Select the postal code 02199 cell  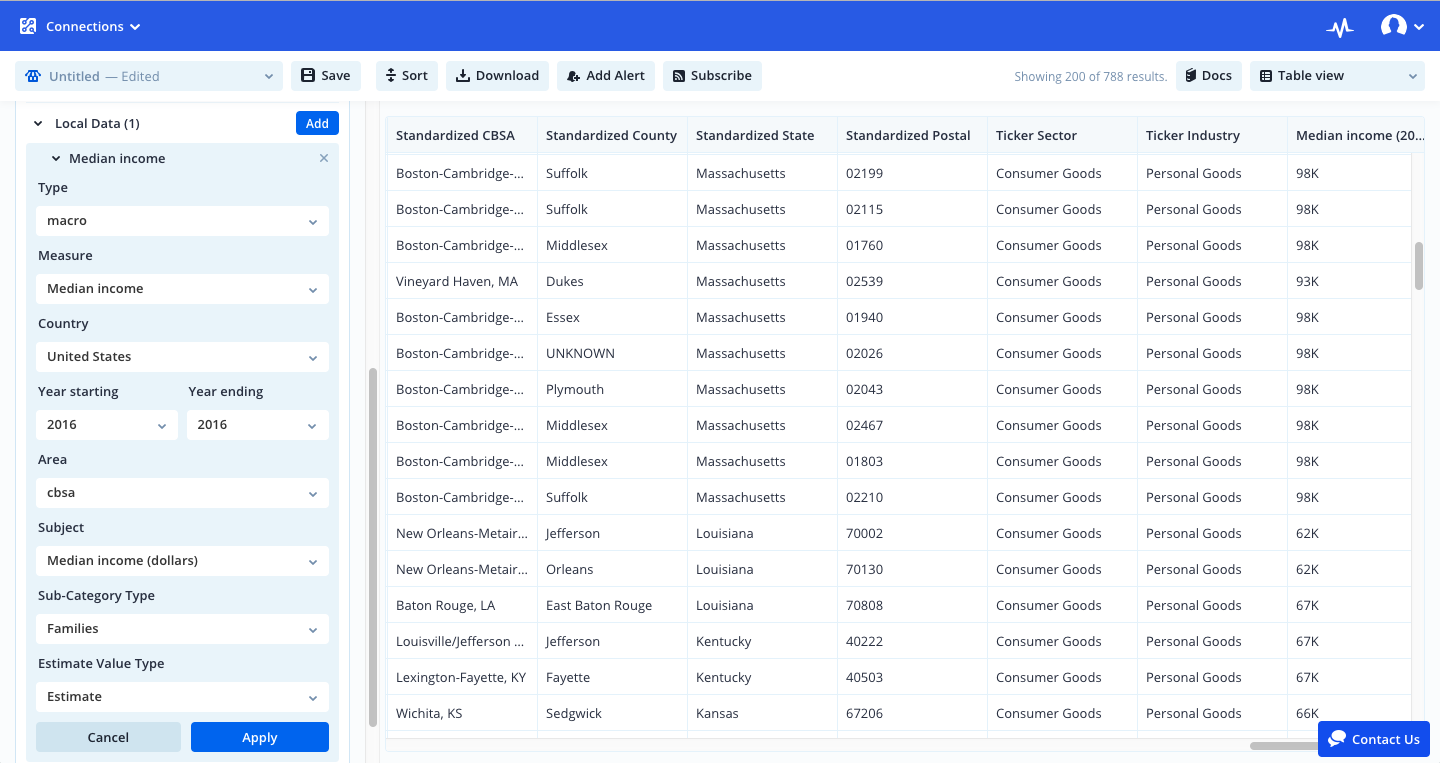point(912,174)
